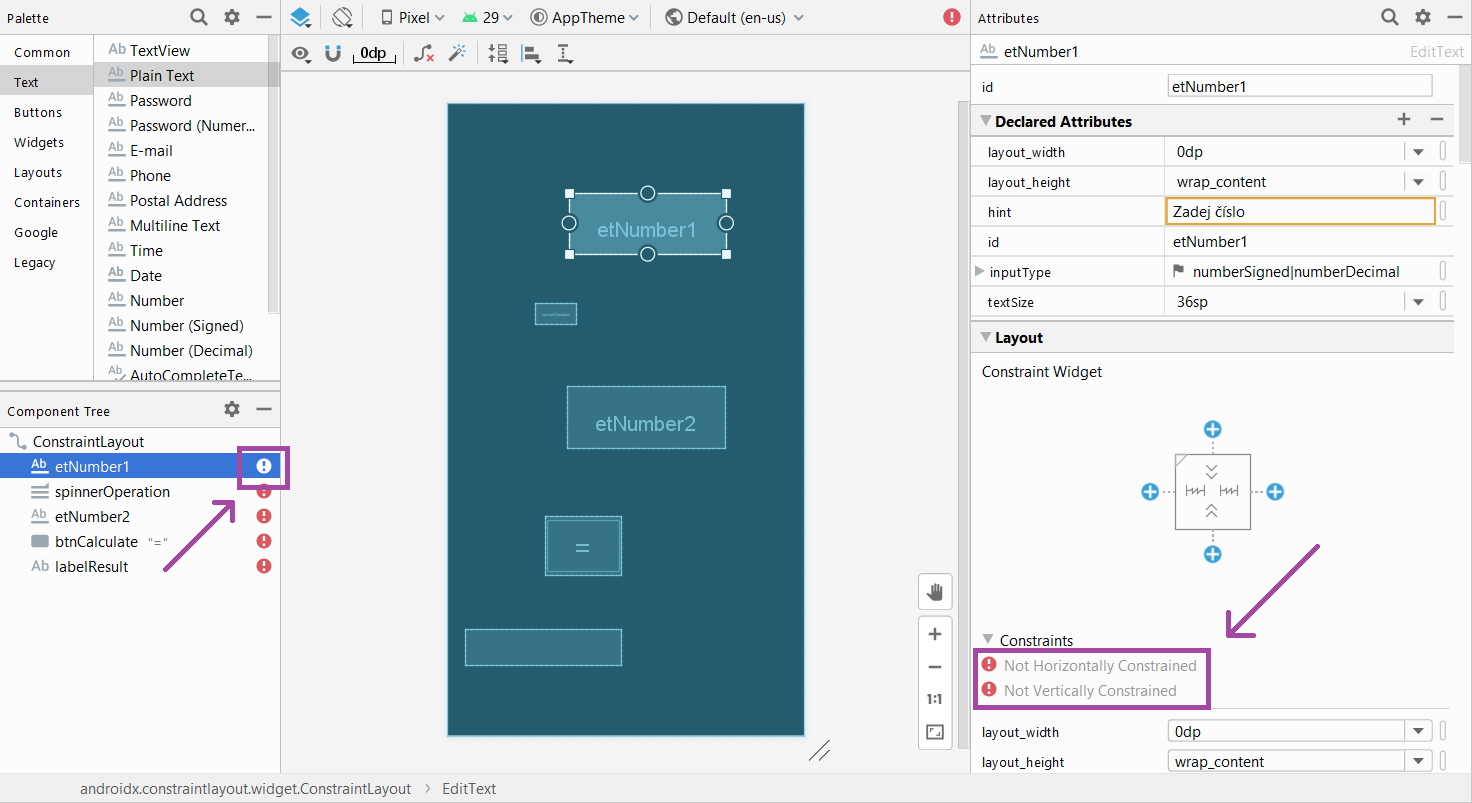Click the zoom to fit screen icon
This screenshot has height=803, width=1472.
935,732
